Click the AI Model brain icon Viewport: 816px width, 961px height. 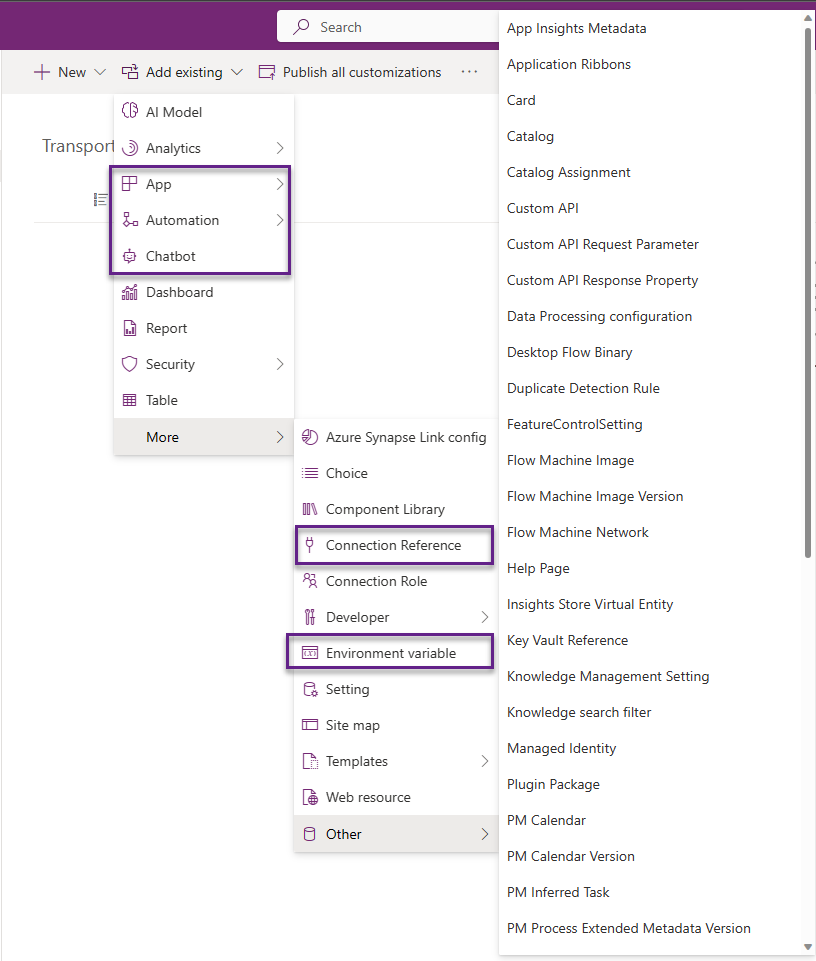click(x=129, y=111)
